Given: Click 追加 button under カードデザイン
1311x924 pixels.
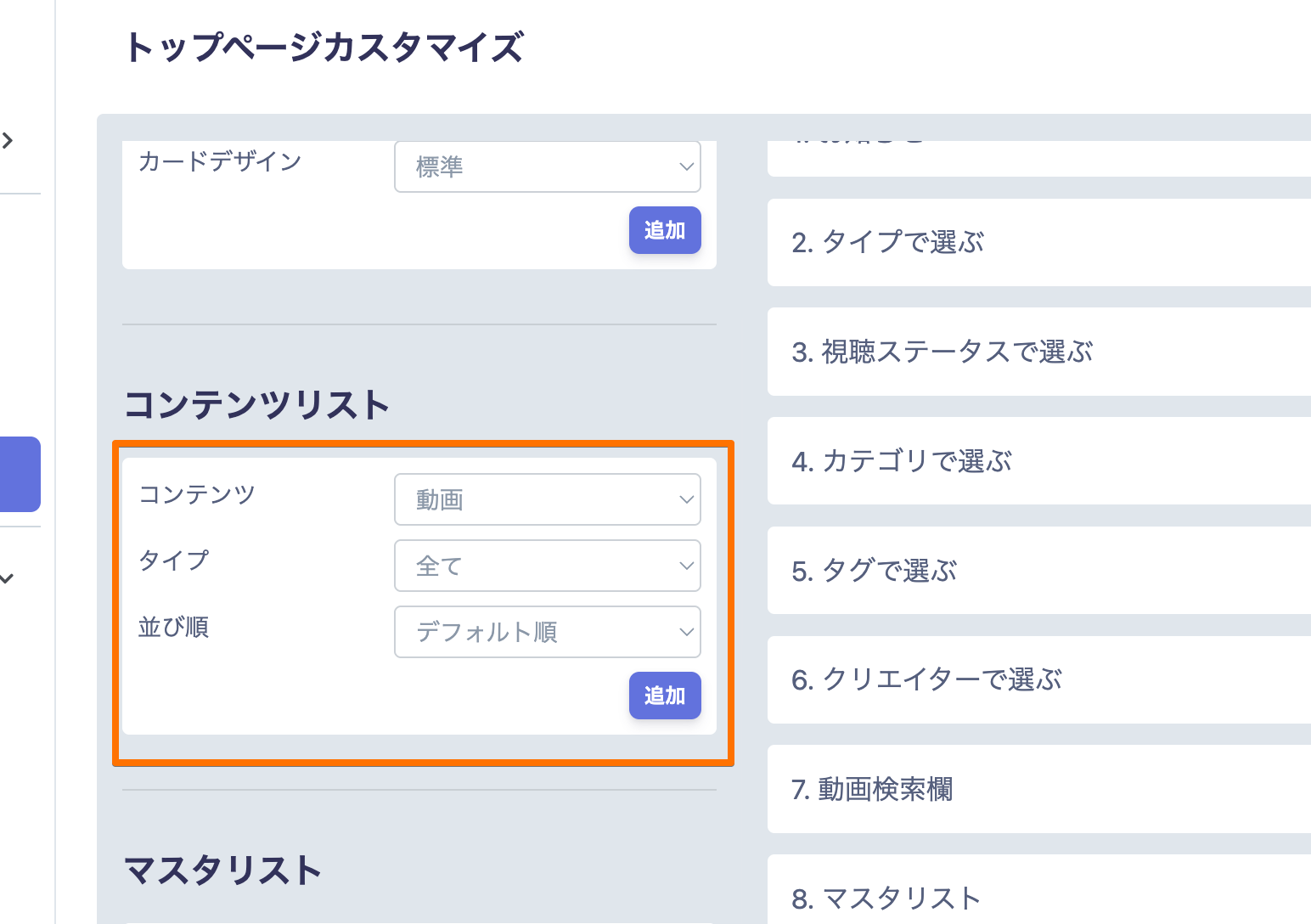Looking at the screenshot, I should coord(664,230).
